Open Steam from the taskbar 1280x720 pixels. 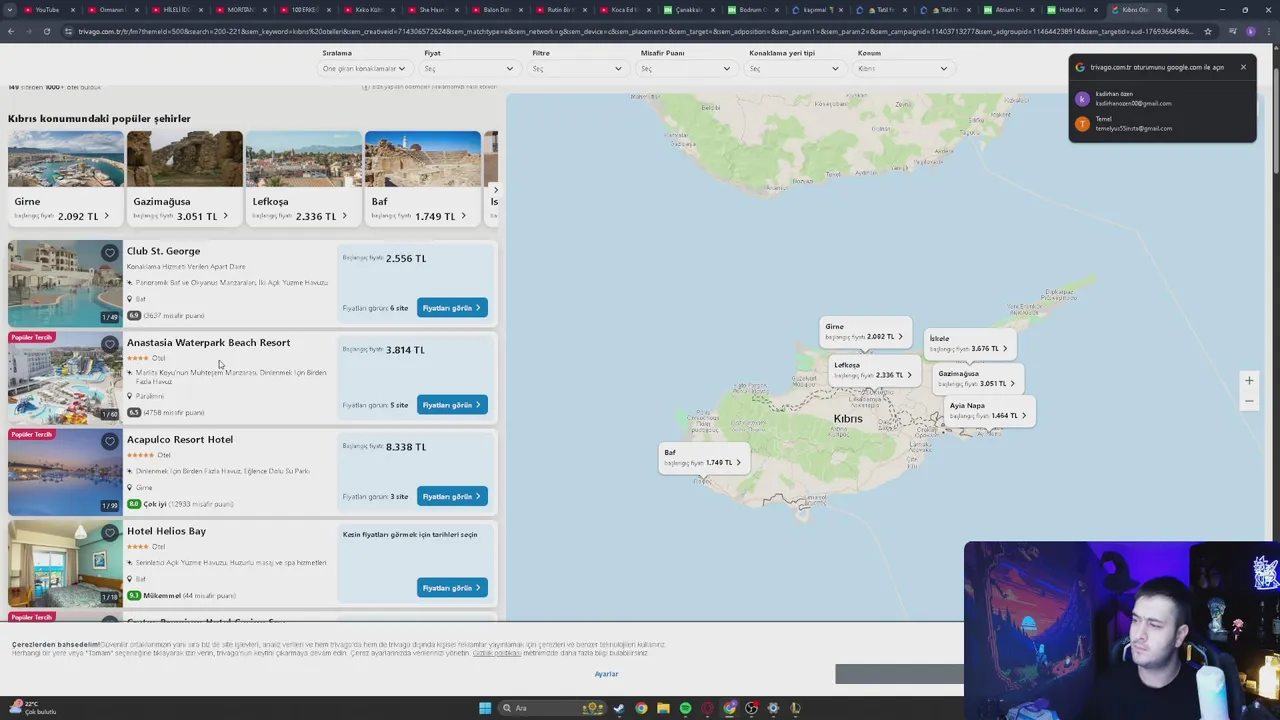coord(619,708)
